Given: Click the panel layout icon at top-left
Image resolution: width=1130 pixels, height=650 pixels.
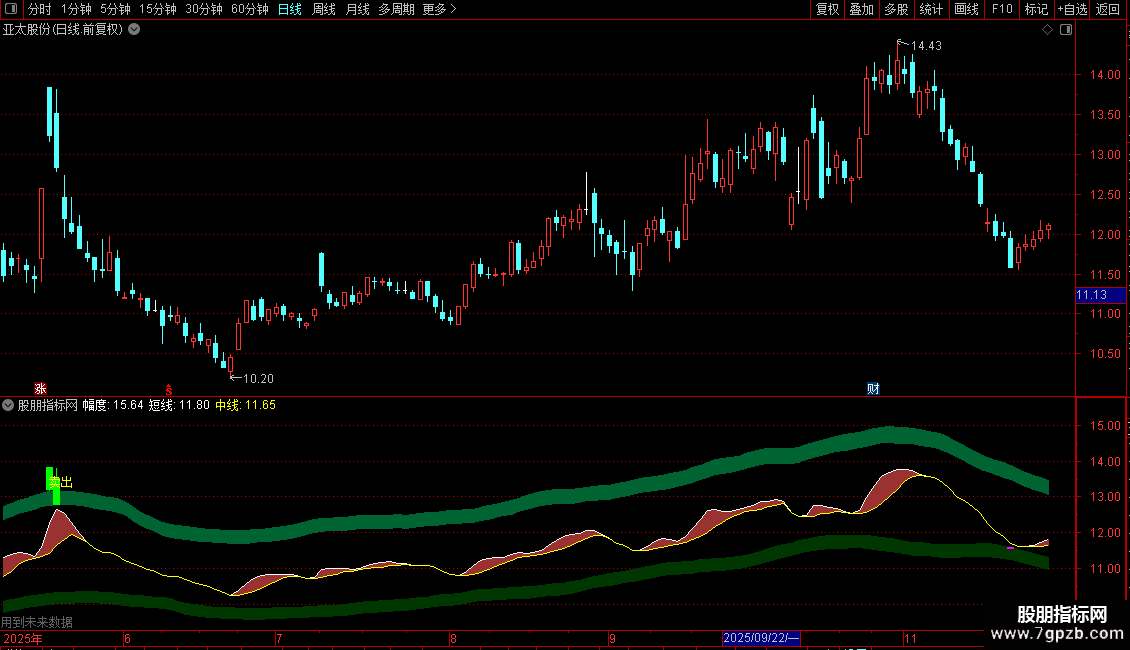Looking at the screenshot, I should pyautogui.click(x=11, y=9).
